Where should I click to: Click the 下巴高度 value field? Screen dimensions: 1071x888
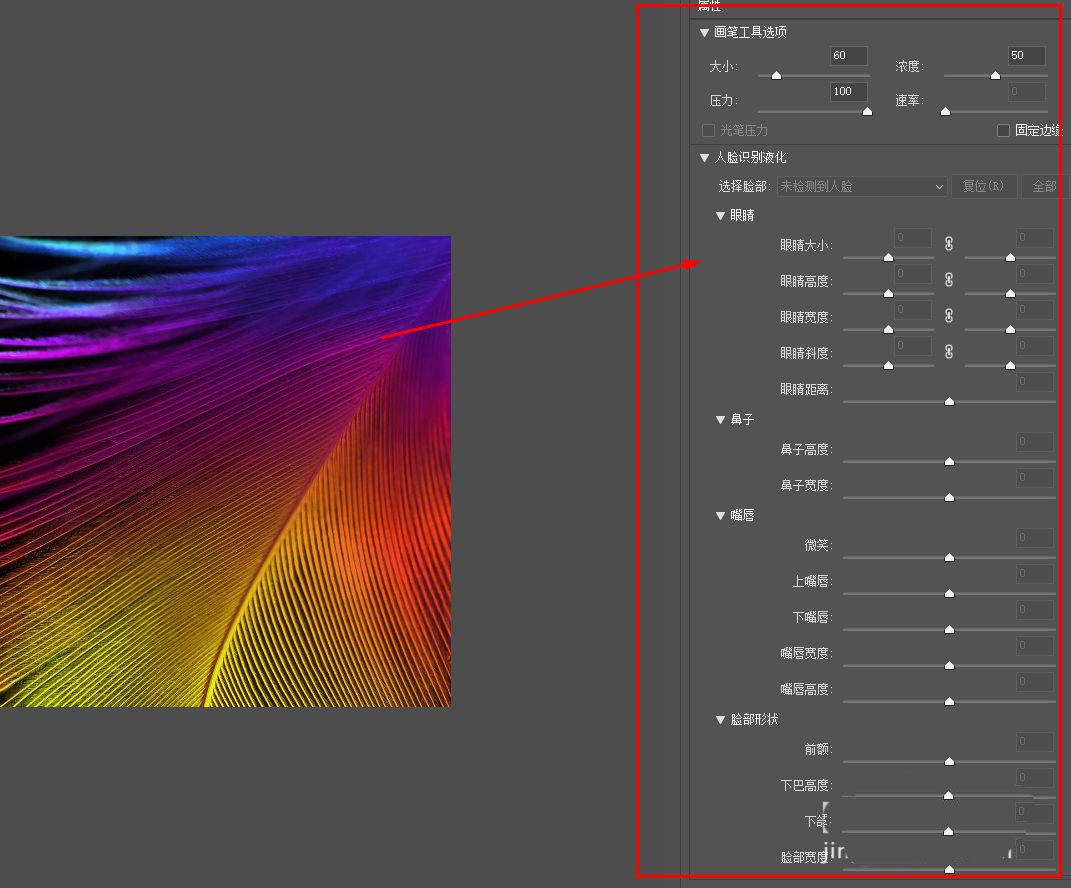[x=1035, y=777]
